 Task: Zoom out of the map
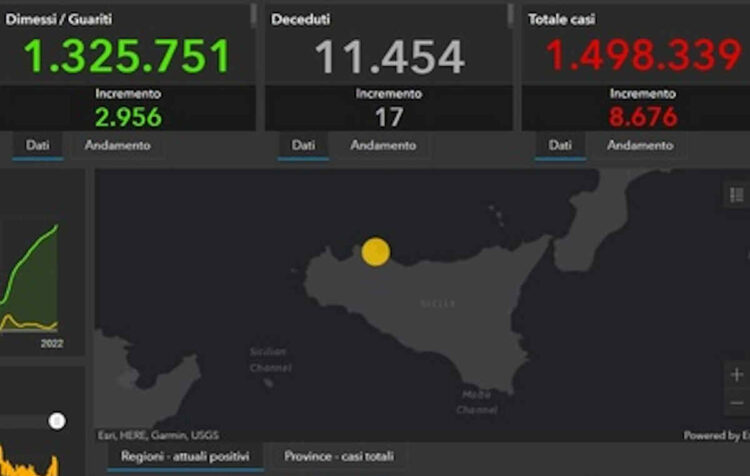pos(736,403)
